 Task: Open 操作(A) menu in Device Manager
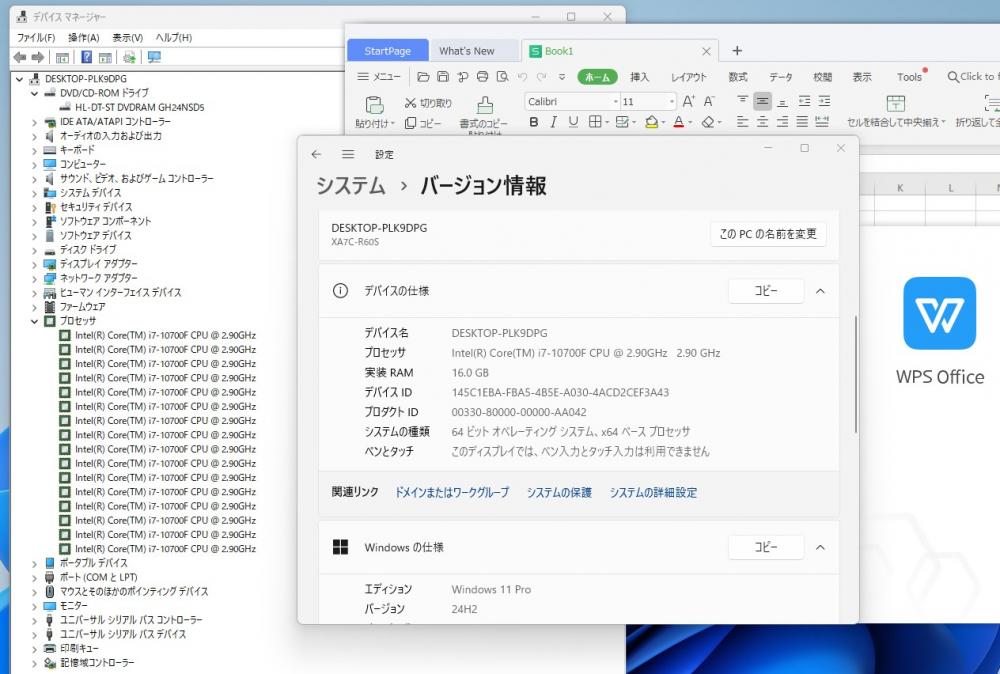(x=84, y=38)
